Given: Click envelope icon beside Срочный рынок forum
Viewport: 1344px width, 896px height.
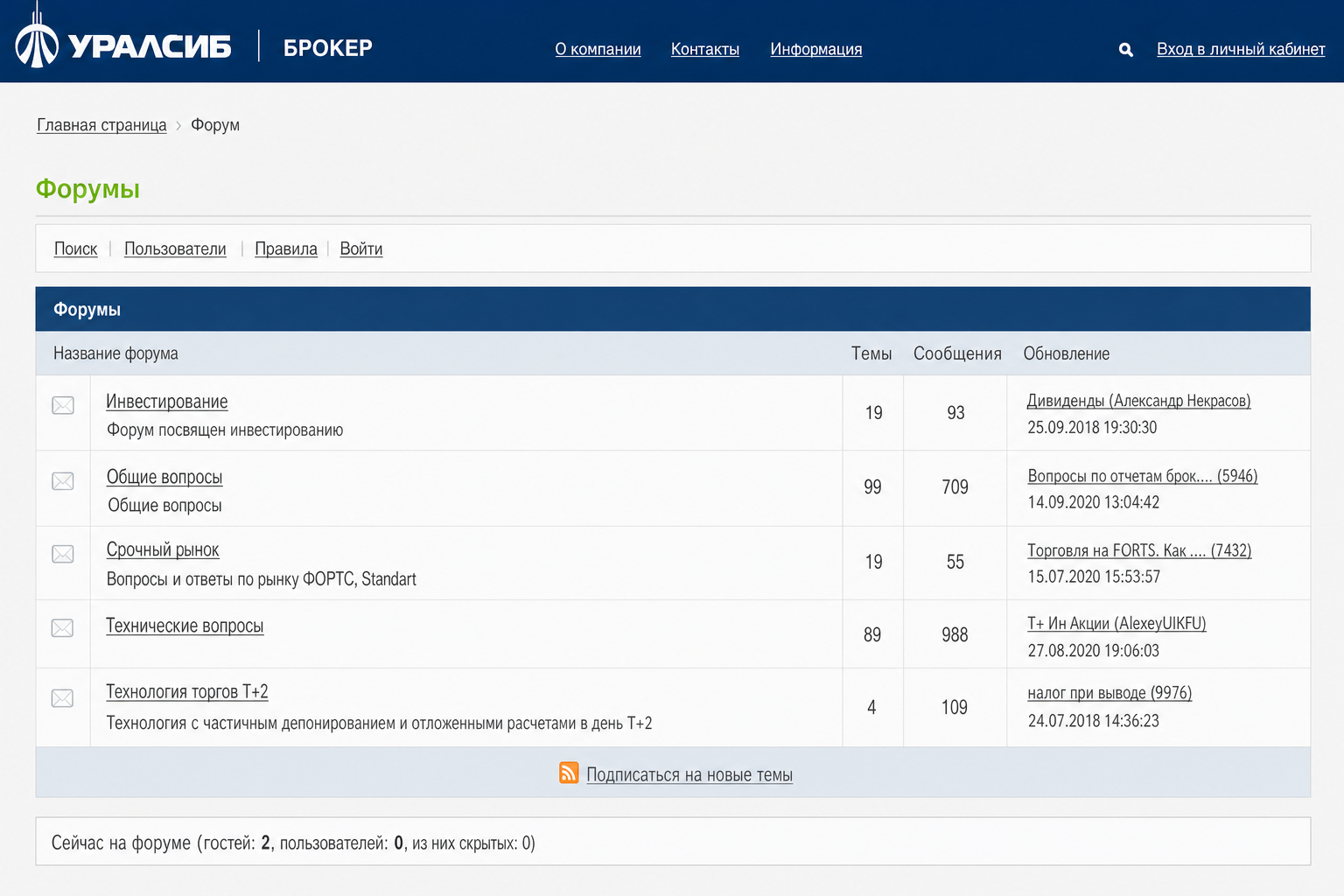Looking at the screenshot, I should [63, 554].
